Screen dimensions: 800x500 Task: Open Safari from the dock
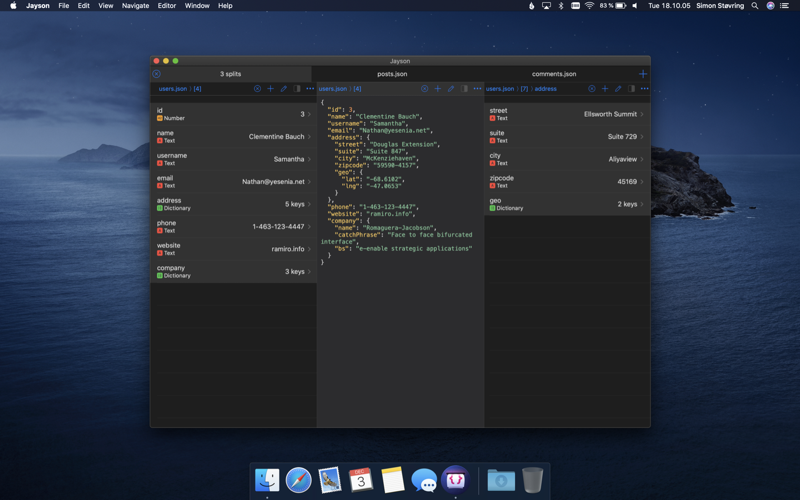[298, 480]
